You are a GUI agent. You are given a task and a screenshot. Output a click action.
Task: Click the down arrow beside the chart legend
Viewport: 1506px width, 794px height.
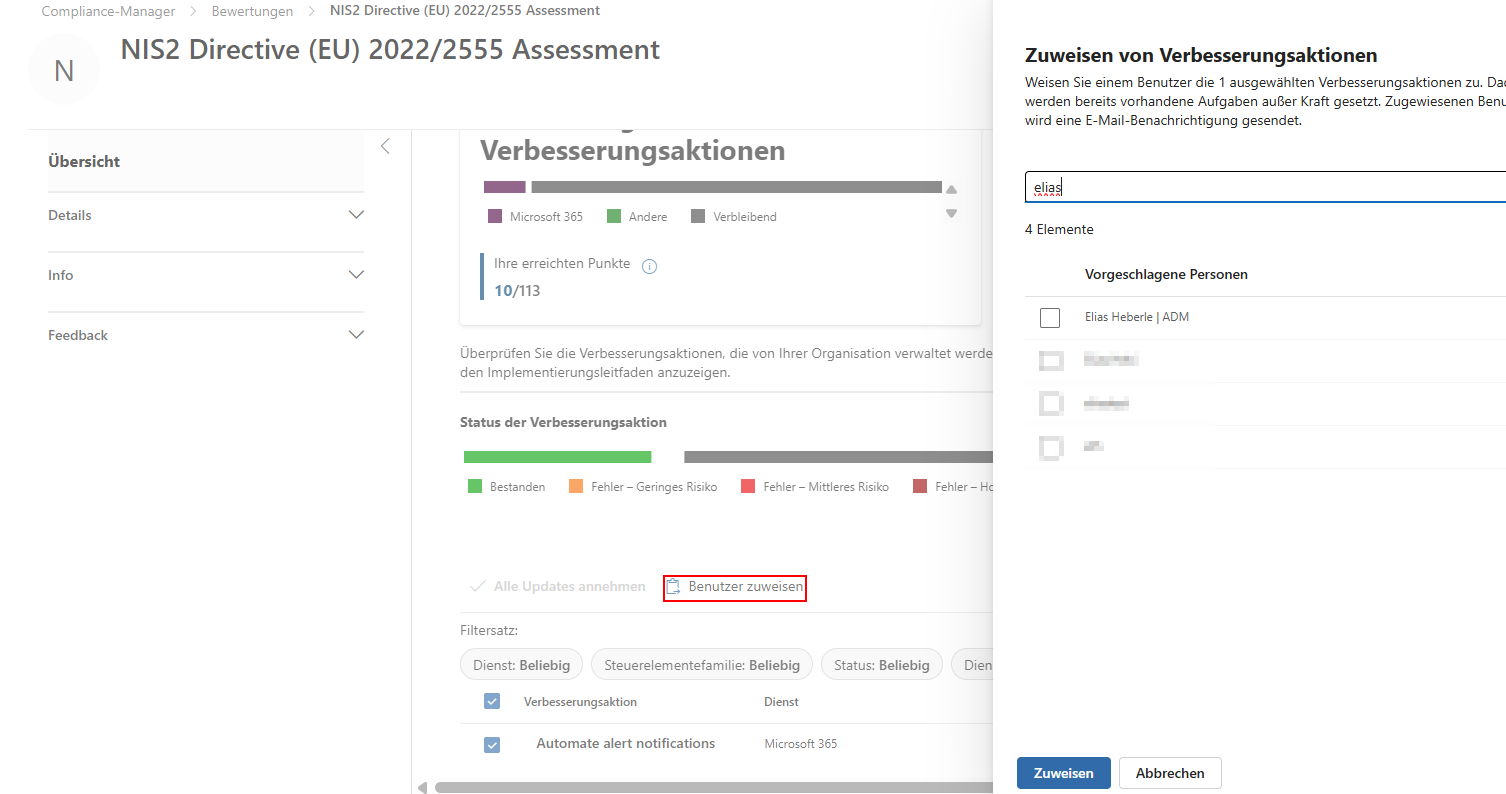pos(951,213)
